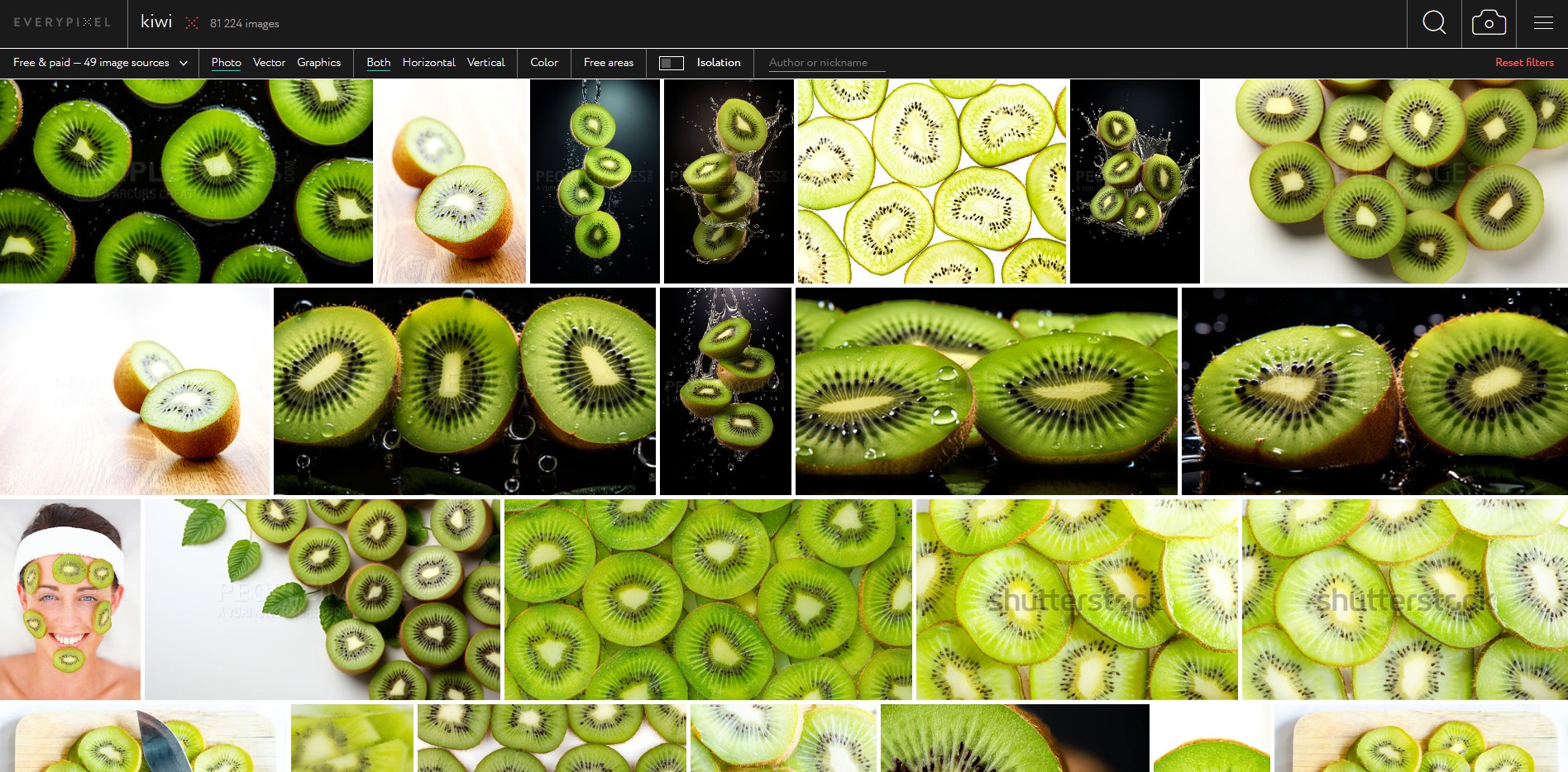Open the hamburger menu icon

click(x=1543, y=23)
